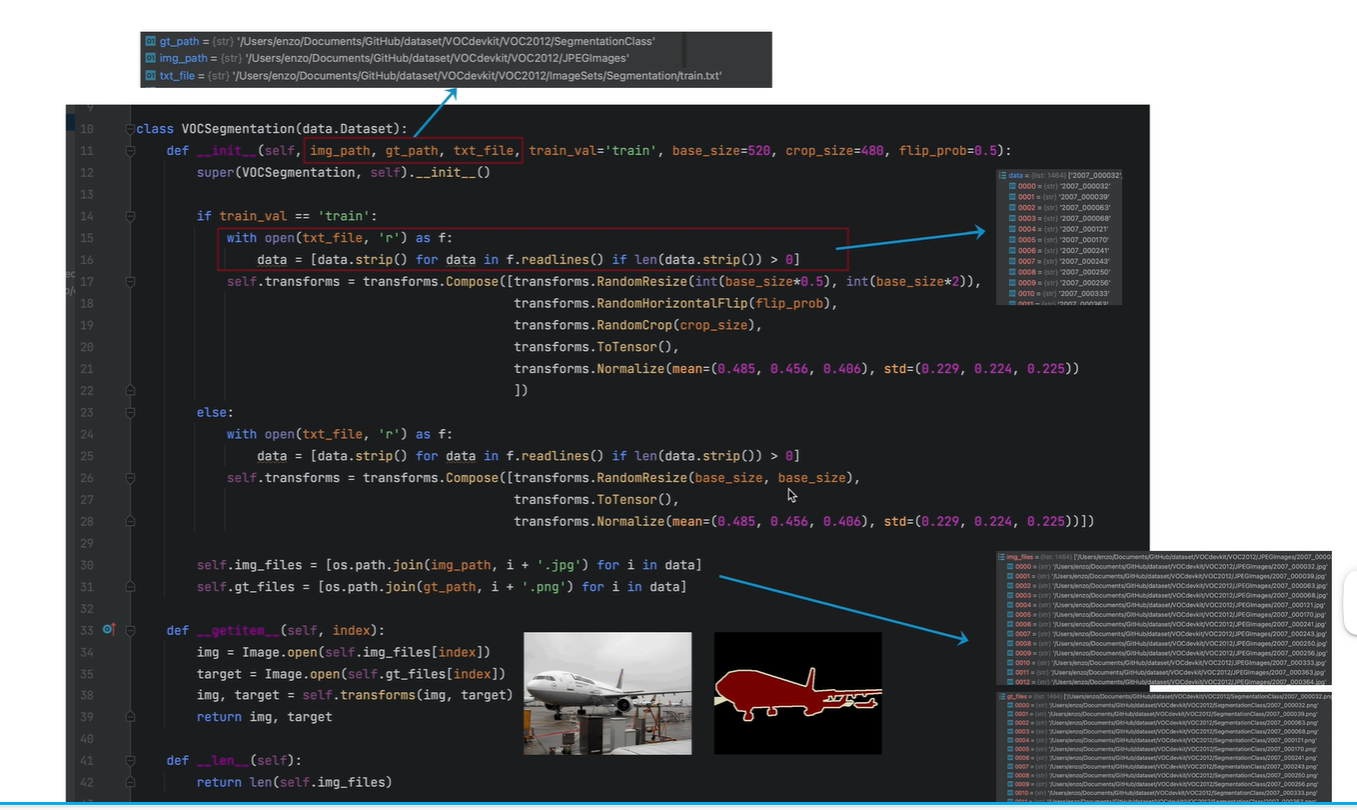The image size is (1357, 810).
Task: Click the img_path variable icon in debugger
Action: coord(151,58)
